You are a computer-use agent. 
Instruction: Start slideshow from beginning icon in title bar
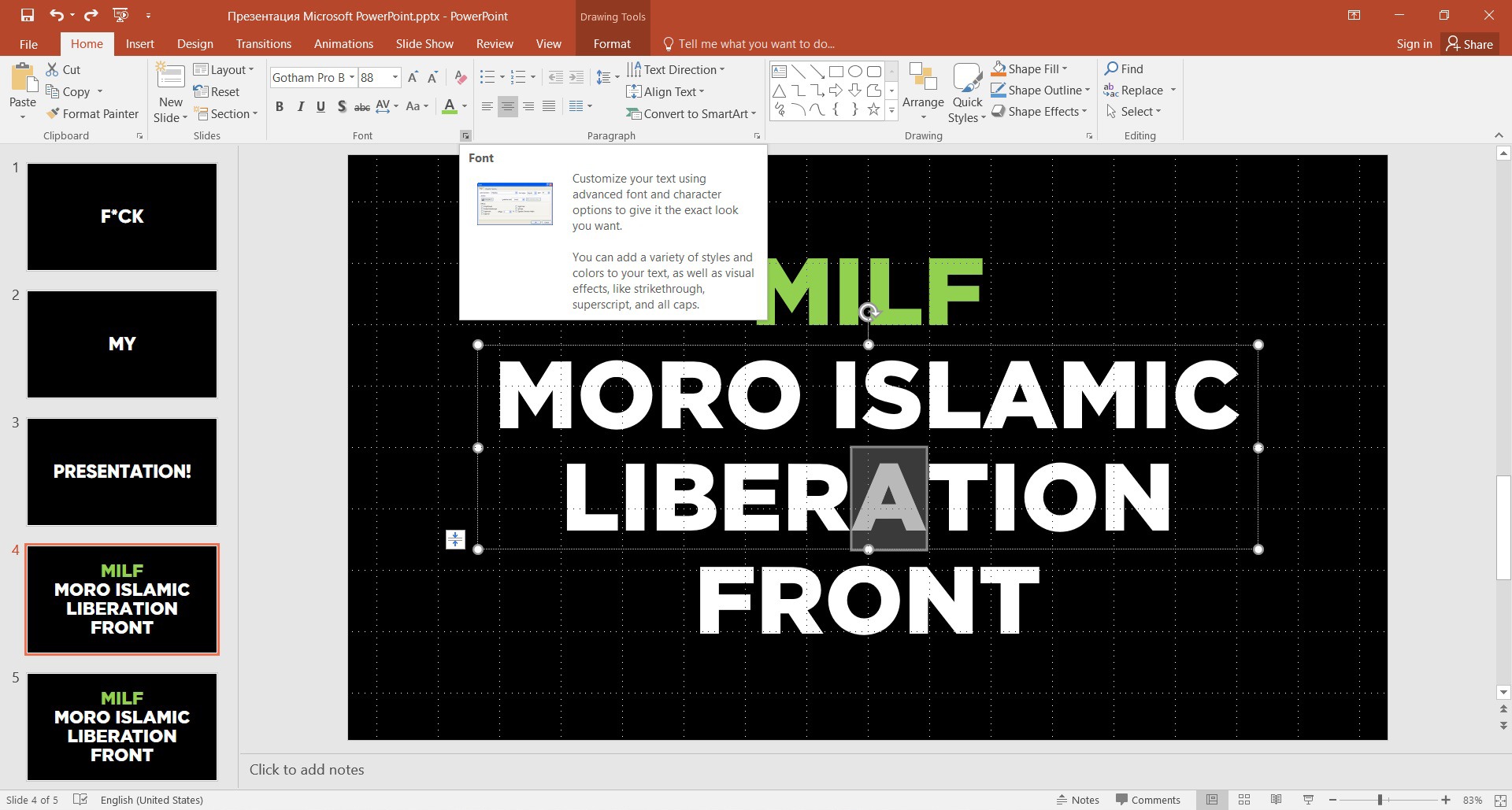pyautogui.click(x=120, y=15)
